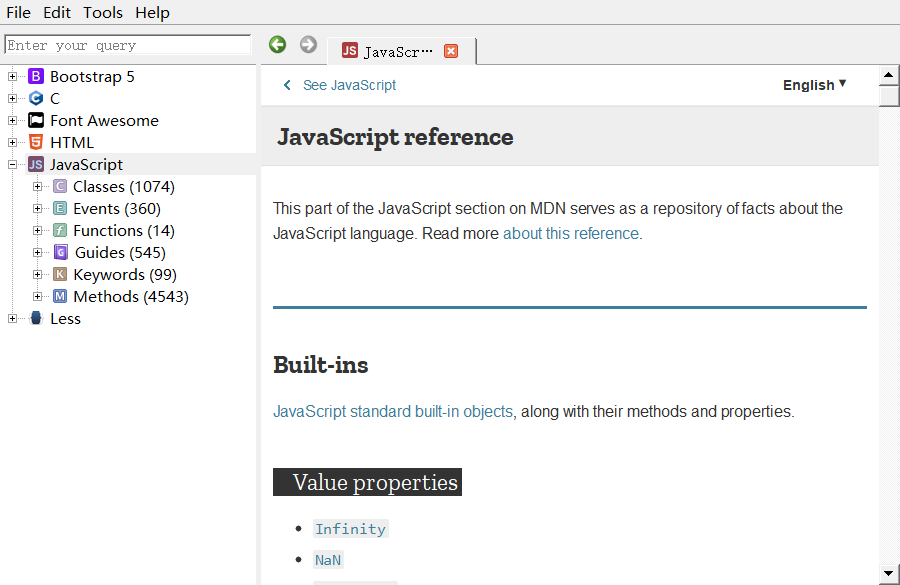Collapse the JavaScript tree node

tap(12, 164)
